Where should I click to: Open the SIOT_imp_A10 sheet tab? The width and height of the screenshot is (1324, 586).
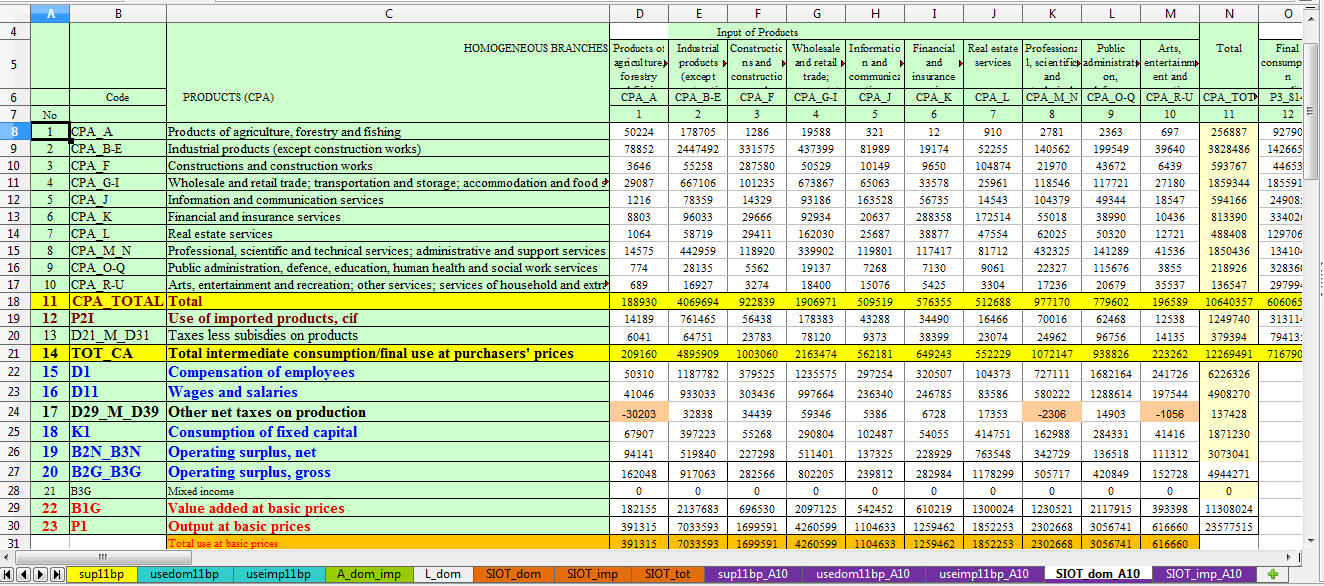click(1205, 574)
